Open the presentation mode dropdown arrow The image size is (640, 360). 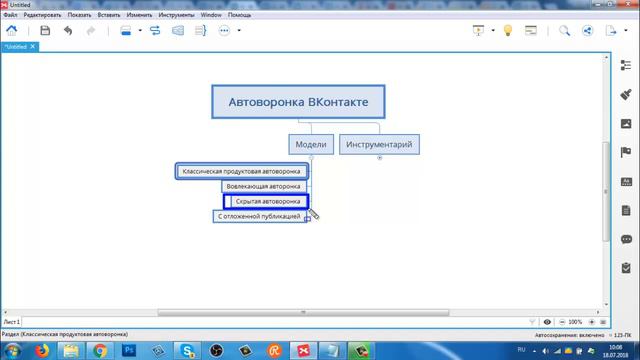(493, 30)
